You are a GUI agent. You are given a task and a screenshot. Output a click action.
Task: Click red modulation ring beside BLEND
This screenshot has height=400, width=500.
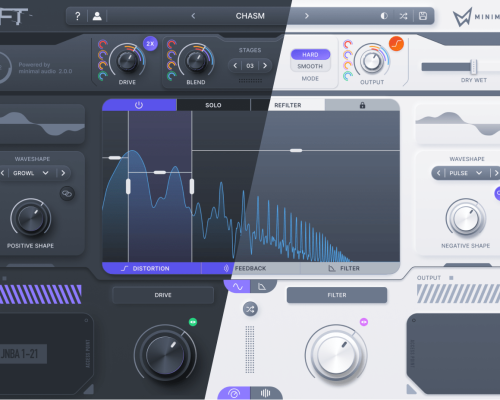pyautogui.click(x=171, y=44)
